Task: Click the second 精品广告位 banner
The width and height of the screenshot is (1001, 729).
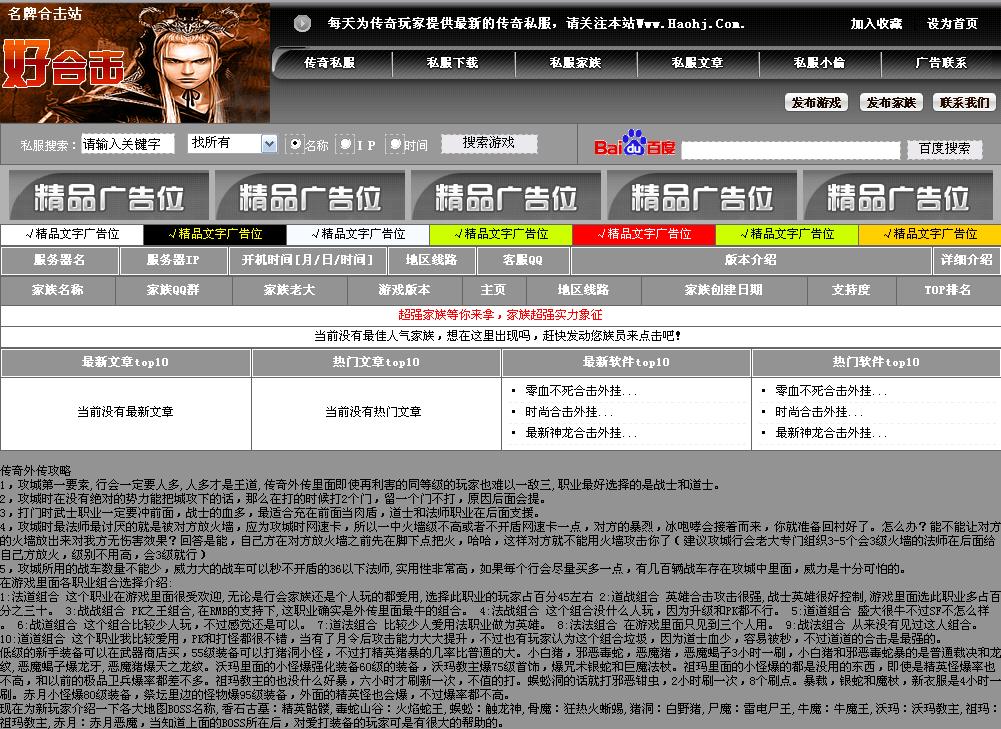Action: (x=310, y=194)
